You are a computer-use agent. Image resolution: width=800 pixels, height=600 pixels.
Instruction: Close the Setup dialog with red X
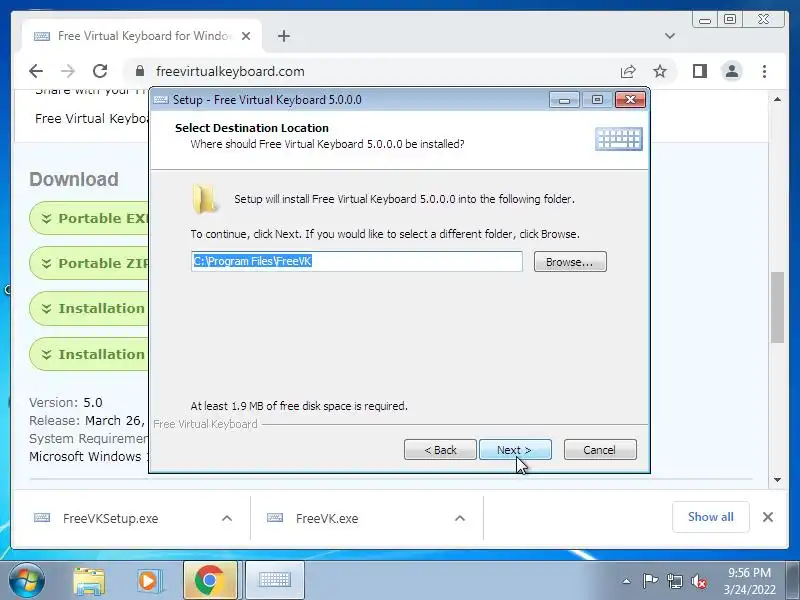pyautogui.click(x=630, y=99)
